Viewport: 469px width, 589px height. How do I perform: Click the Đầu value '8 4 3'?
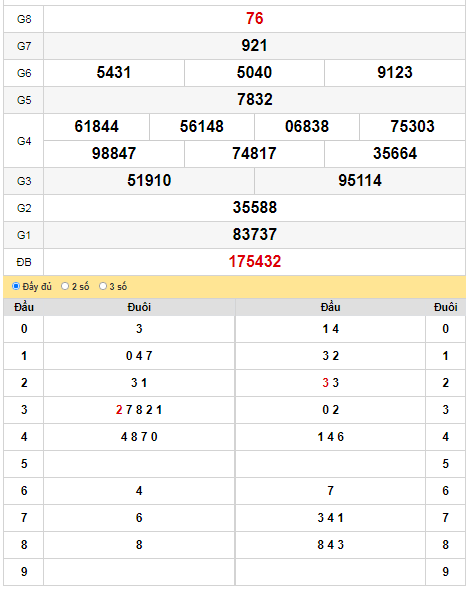coord(330,545)
